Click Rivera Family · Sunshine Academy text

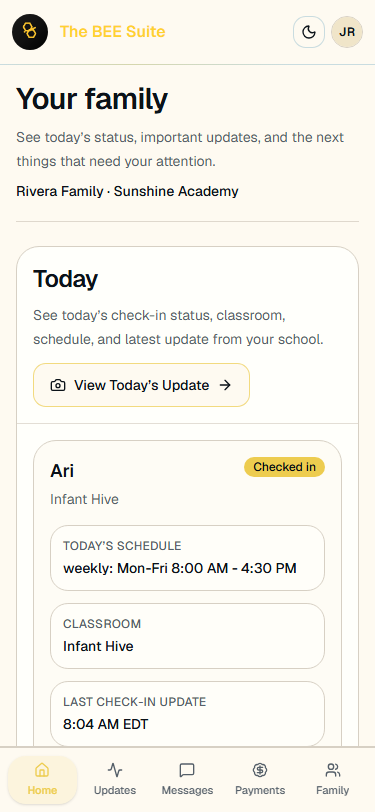tap(127, 191)
